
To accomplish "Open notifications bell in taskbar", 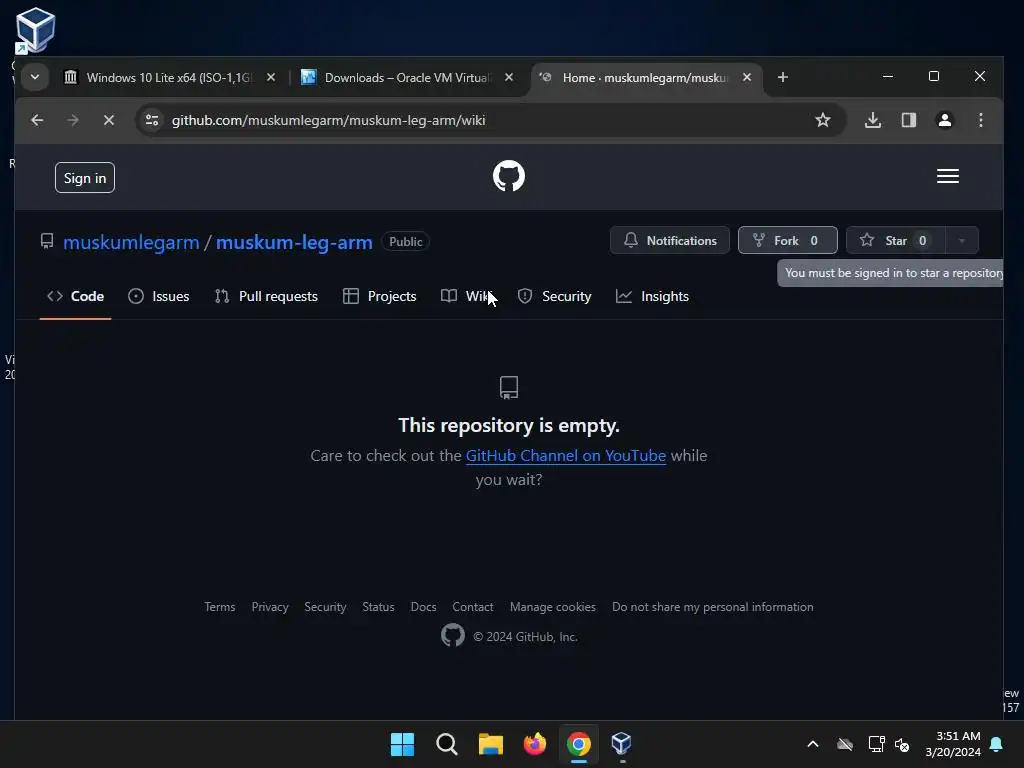I will point(997,744).
